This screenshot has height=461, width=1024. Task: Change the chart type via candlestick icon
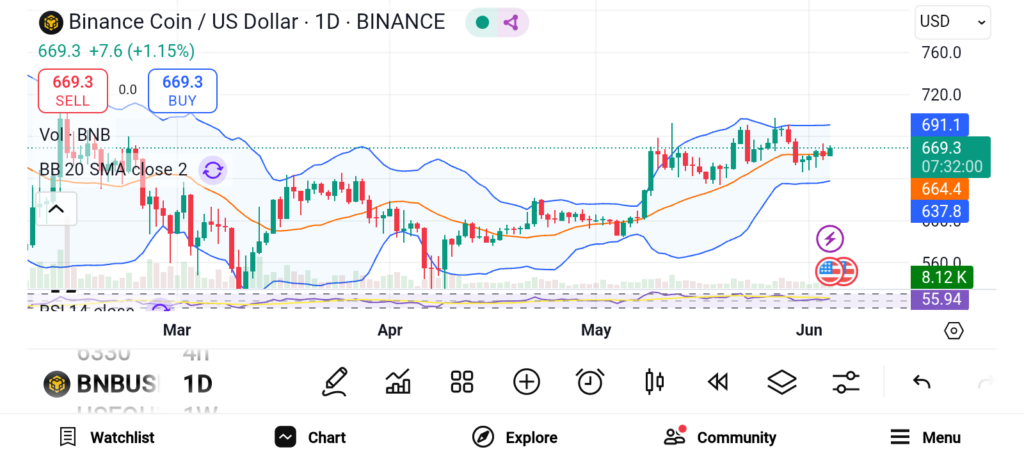click(654, 382)
